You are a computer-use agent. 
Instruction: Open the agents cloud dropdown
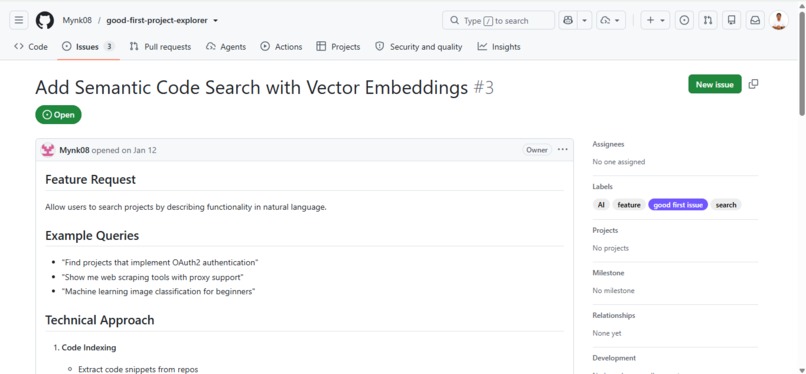click(x=611, y=21)
